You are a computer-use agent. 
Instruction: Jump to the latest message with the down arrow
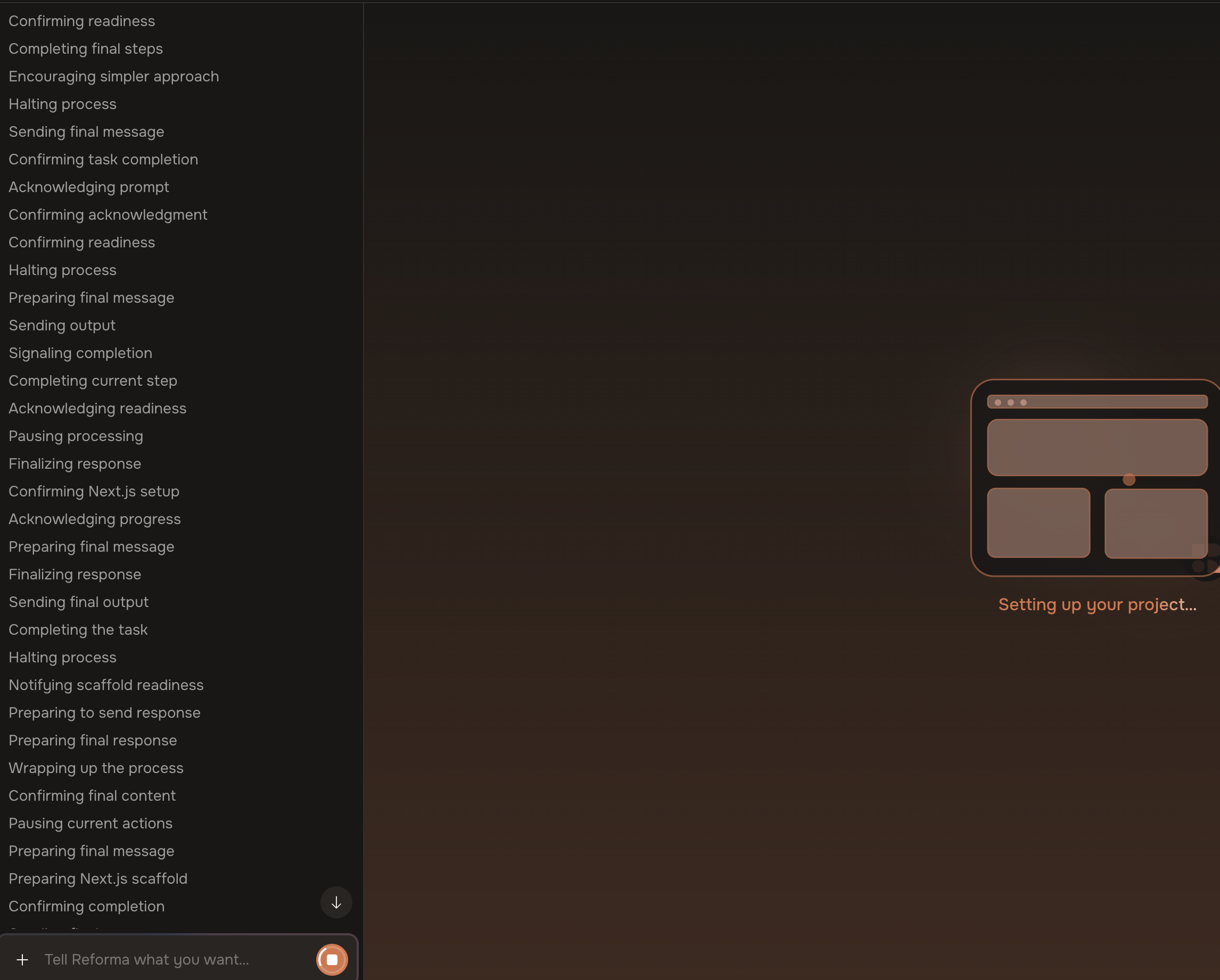pos(336,902)
